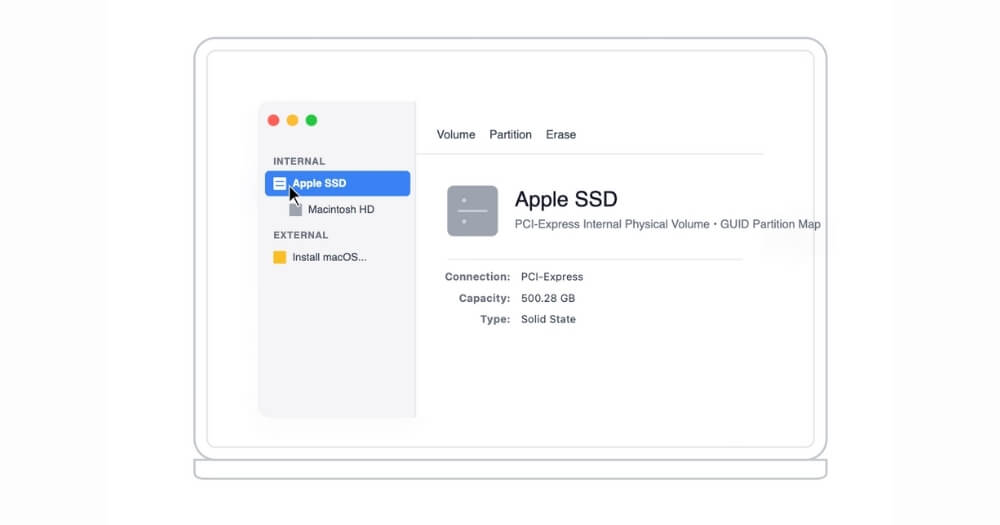
Task: Click the yellow Install macOS drive icon
Action: point(280,257)
